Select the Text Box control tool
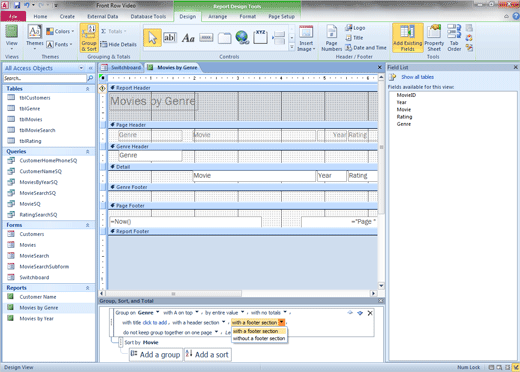Screen dimensions: 520x372 (x=170, y=38)
